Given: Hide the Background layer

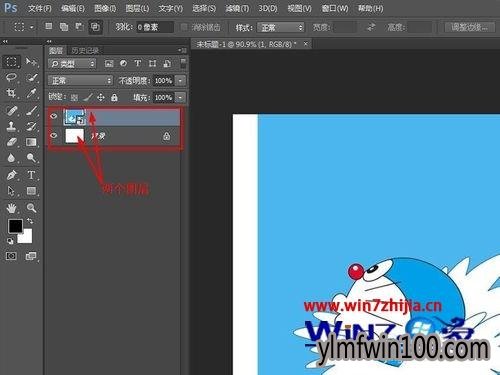Looking at the screenshot, I should click(54, 136).
